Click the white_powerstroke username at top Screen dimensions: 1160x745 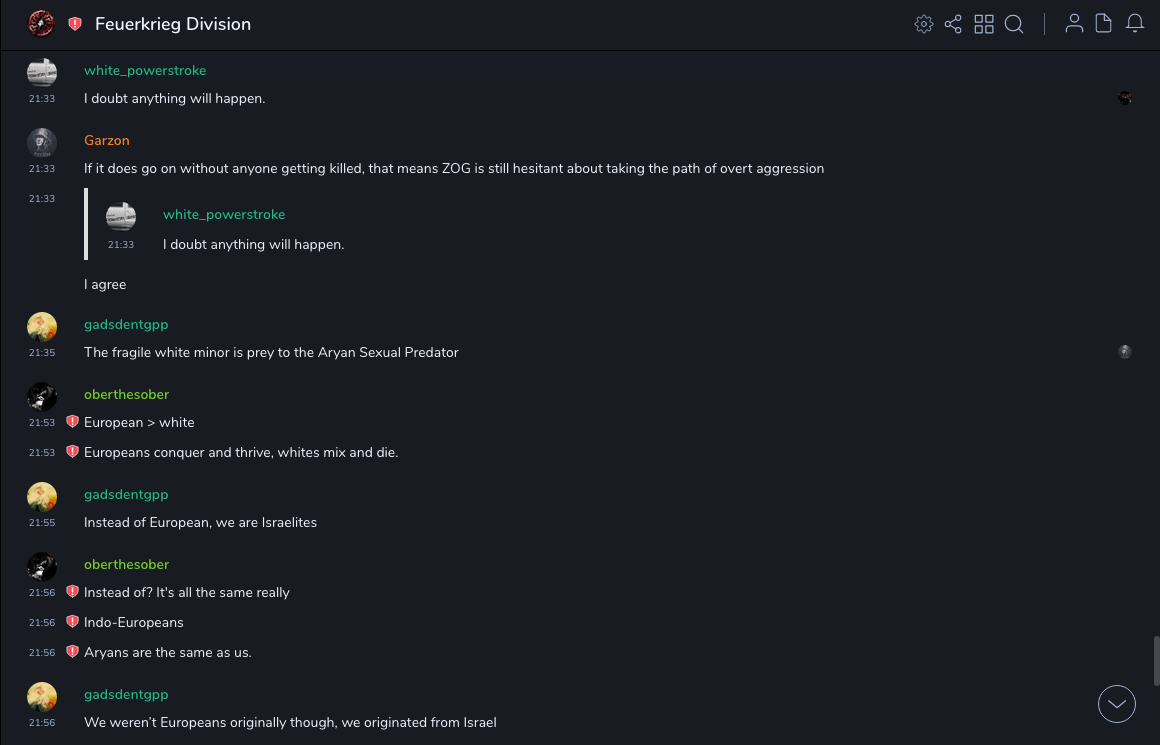pyautogui.click(x=145, y=70)
